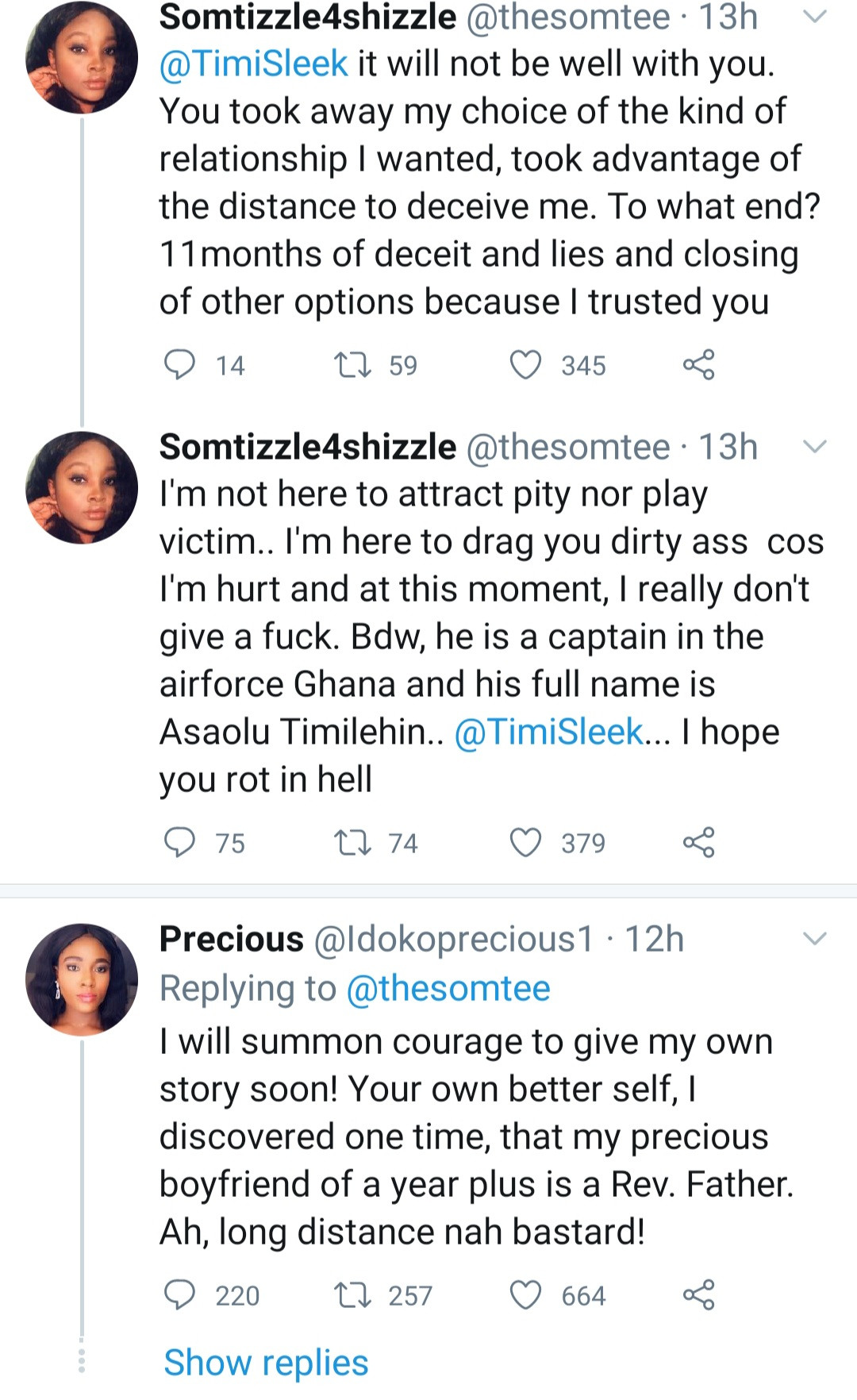The width and height of the screenshot is (857, 1400).
Task: Open the @thesomtee link in 'Replying to'
Action: [448, 989]
